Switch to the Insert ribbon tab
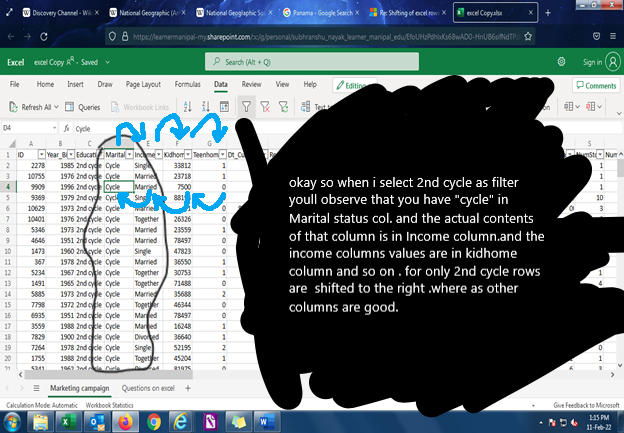624x433 pixels. coord(75,84)
